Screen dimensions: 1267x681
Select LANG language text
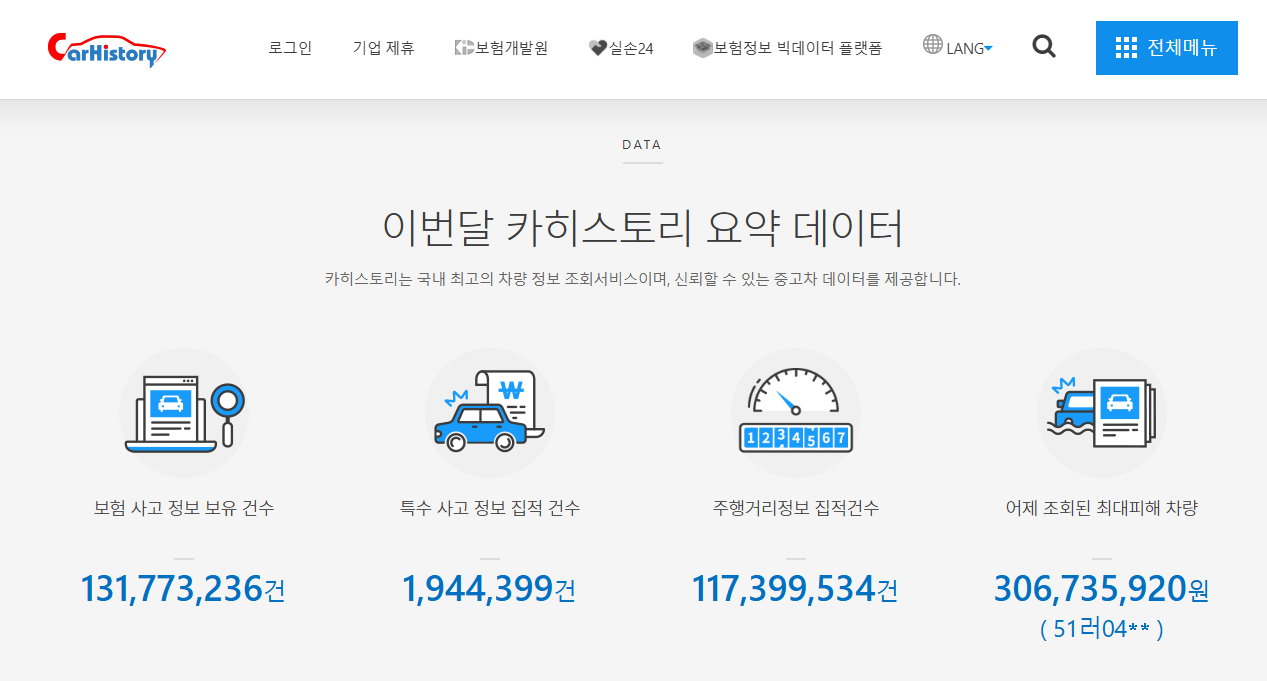[x=965, y=49]
